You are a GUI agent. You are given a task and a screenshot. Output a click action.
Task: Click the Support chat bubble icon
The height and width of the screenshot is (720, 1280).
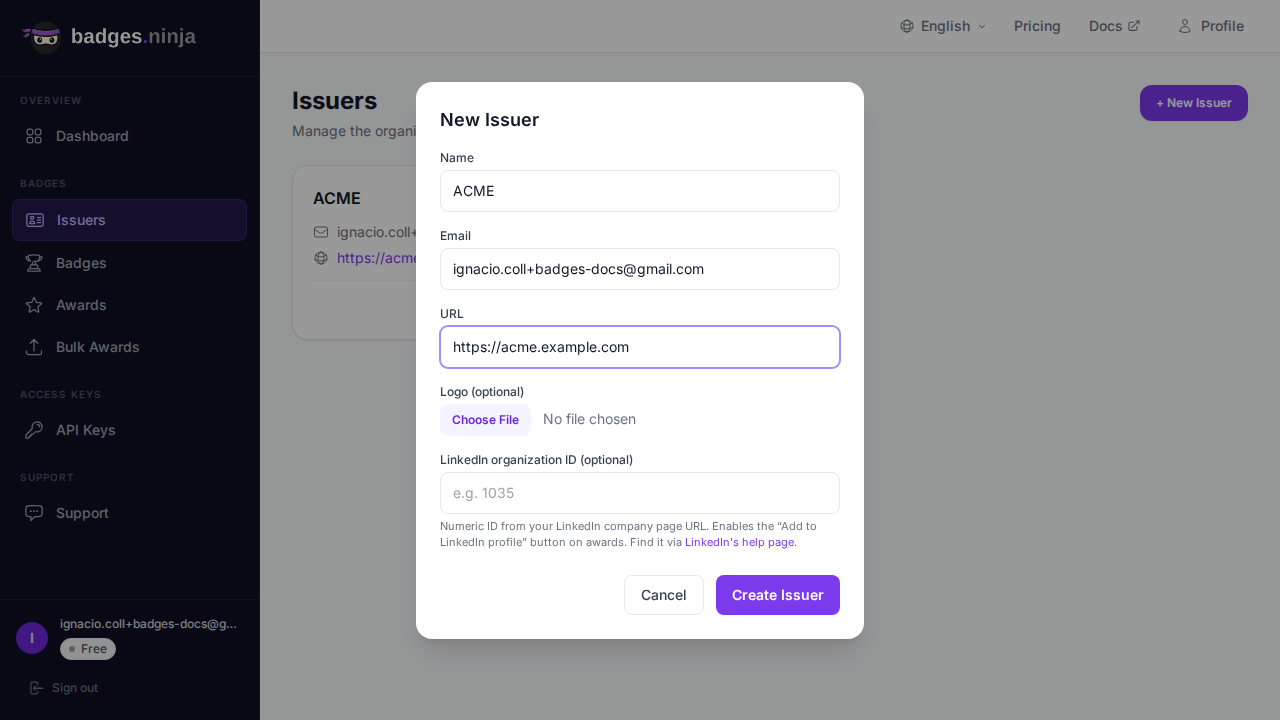click(34, 513)
